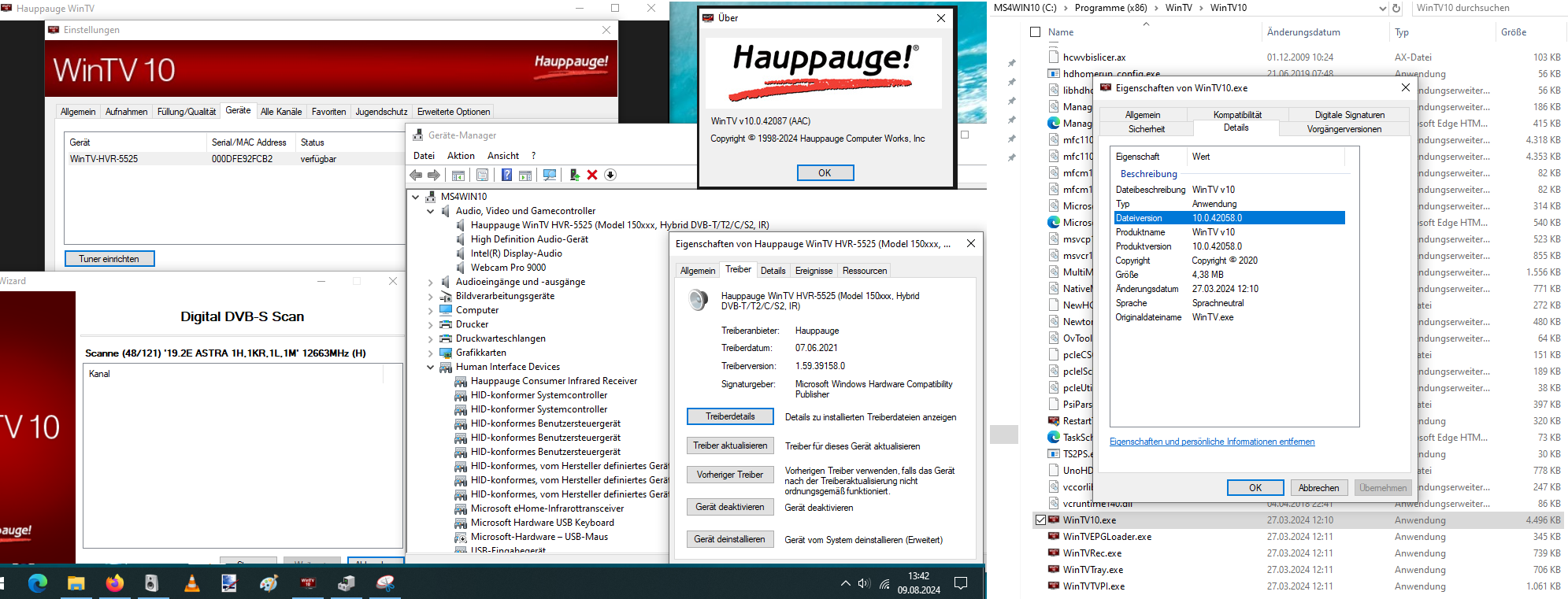Open the Properties sheet icon in Geräte-Manager toolbar
1568x599 pixels.
[x=482, y=175]
